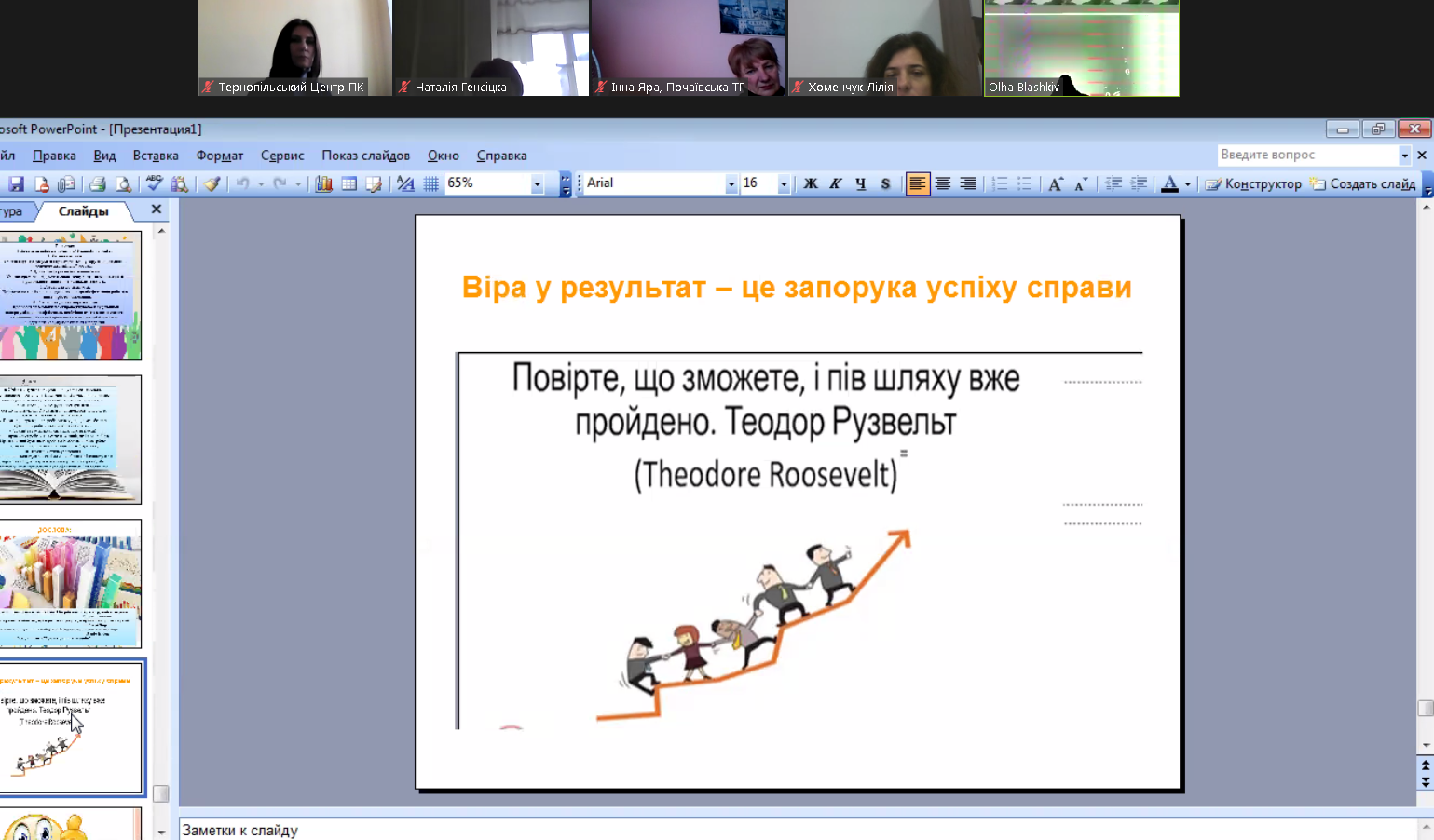This screenshot has height=840, width=1434.
Task: Toggle bold (Ж) formatting
Action: [x=811, y=183]
